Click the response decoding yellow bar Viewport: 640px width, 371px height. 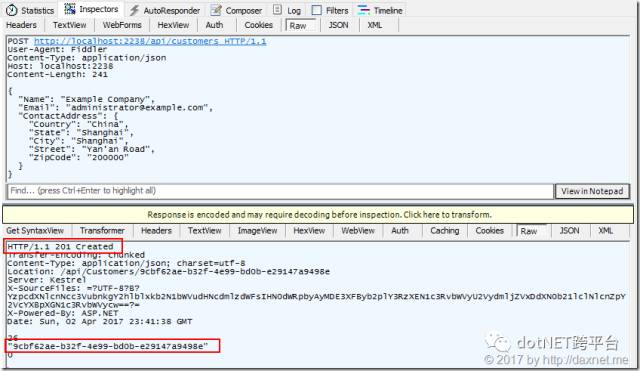click(318, 214)
